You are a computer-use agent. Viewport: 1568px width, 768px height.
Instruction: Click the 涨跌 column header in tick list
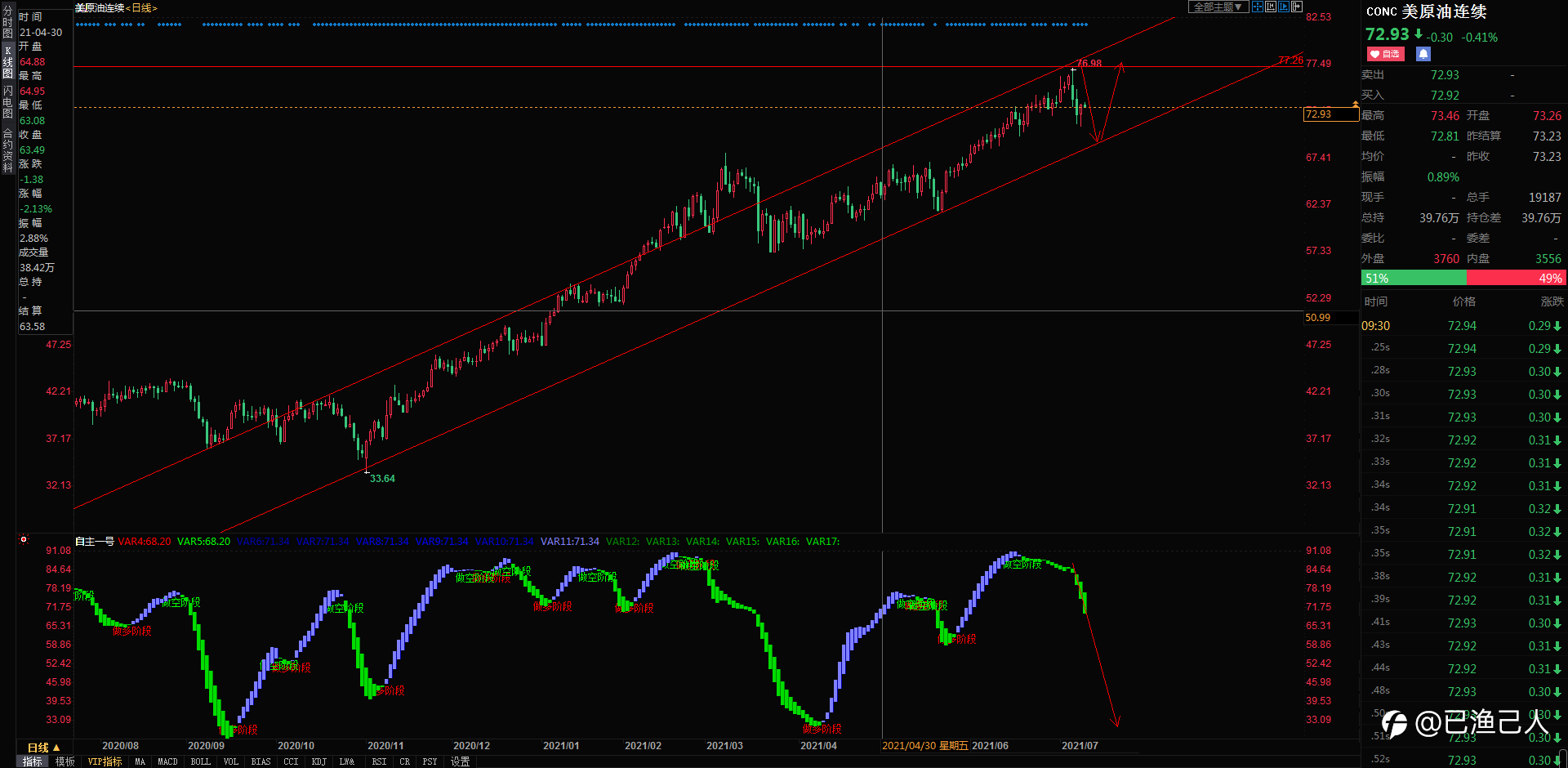[1552, 301]
